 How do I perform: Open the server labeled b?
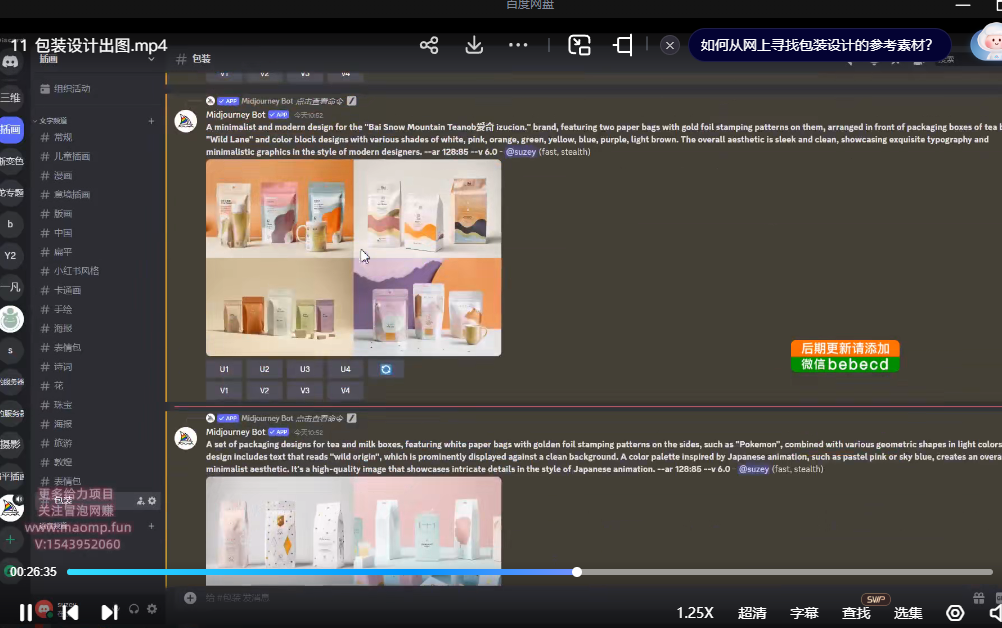pyautogui.click(x=10, y=224)
